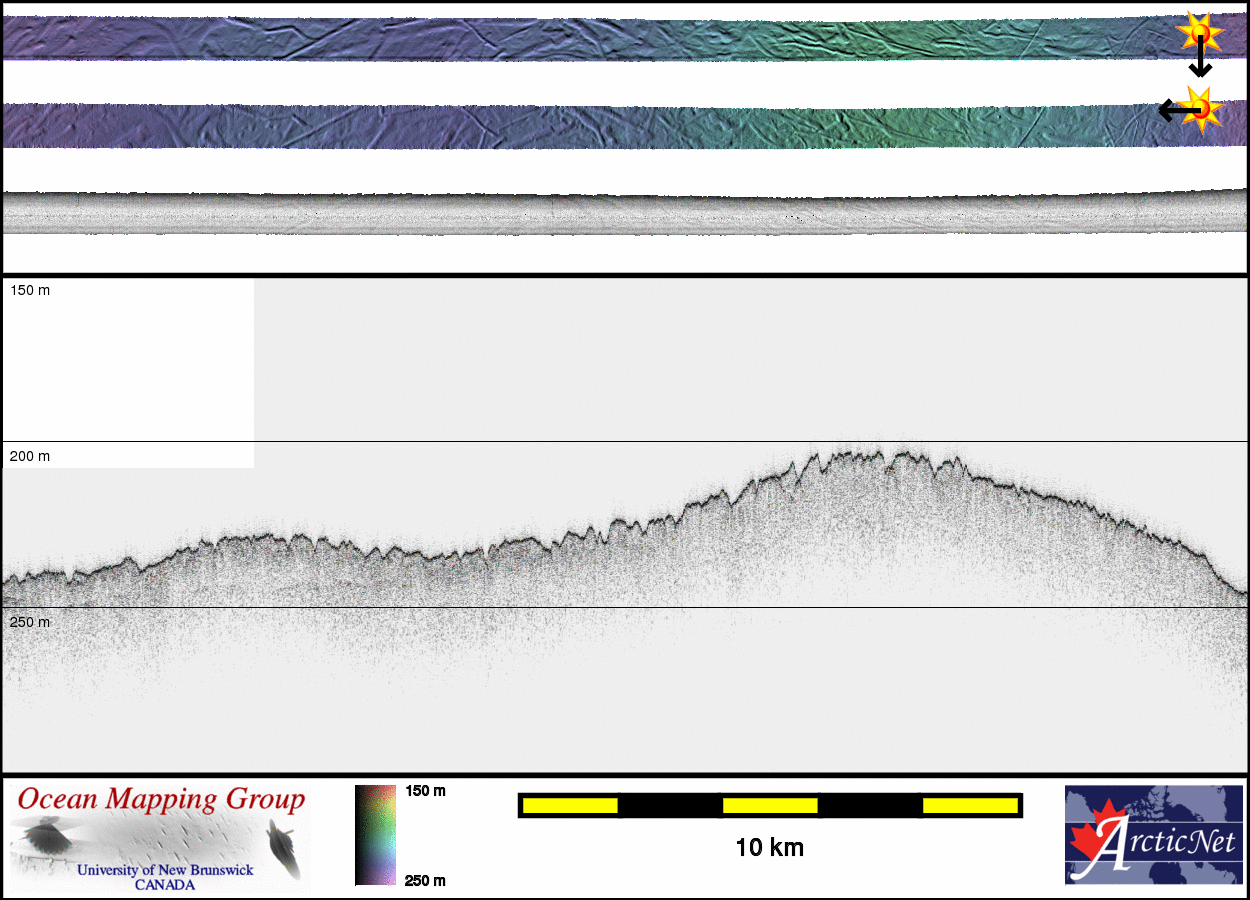Select the depth color legend swatch
Screen dimensions: 1250x900
pos(375,835)
